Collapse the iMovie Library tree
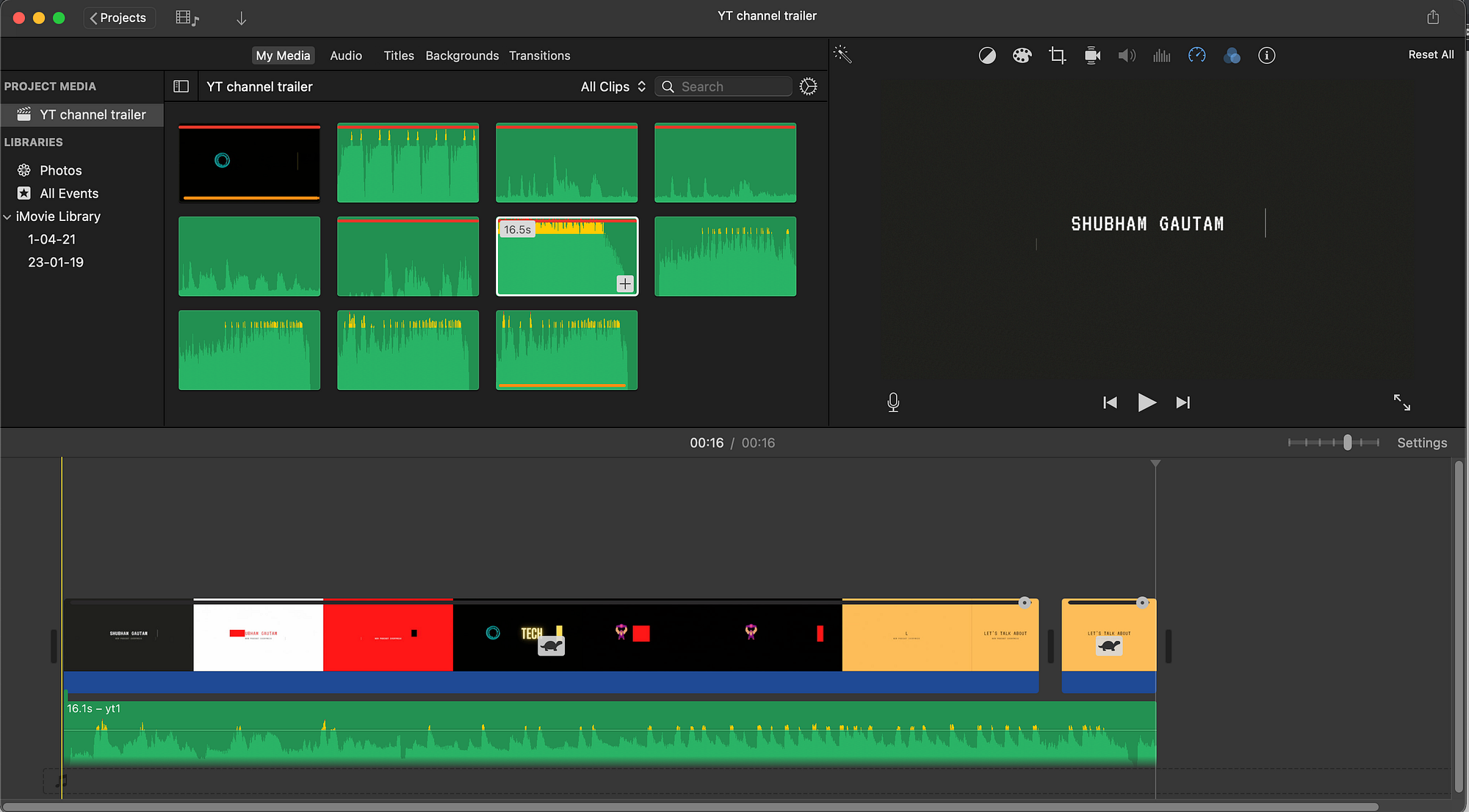The image size is (1469, 812). tap(7, 217)
